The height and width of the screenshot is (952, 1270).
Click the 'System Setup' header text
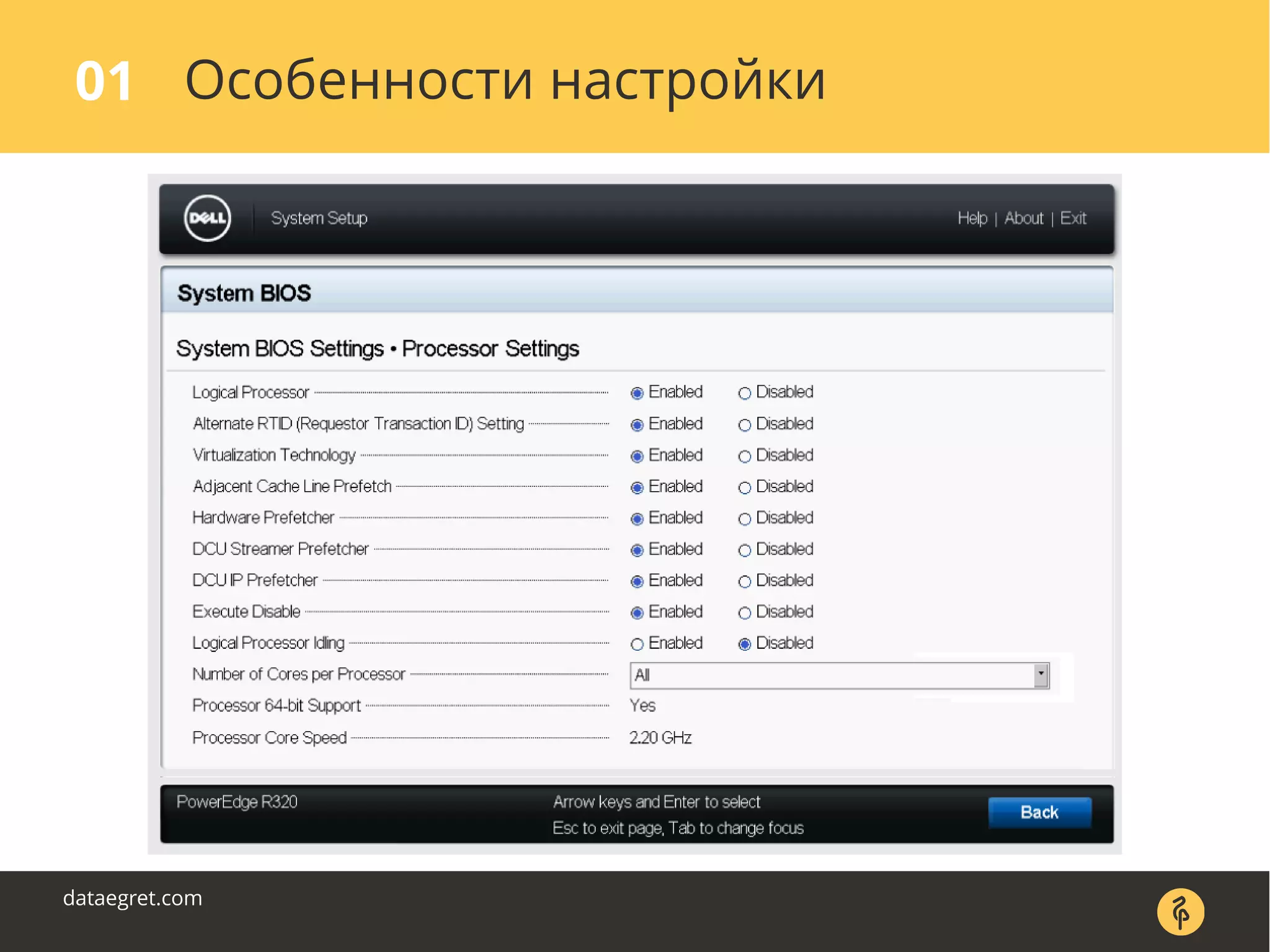(319, 218)
